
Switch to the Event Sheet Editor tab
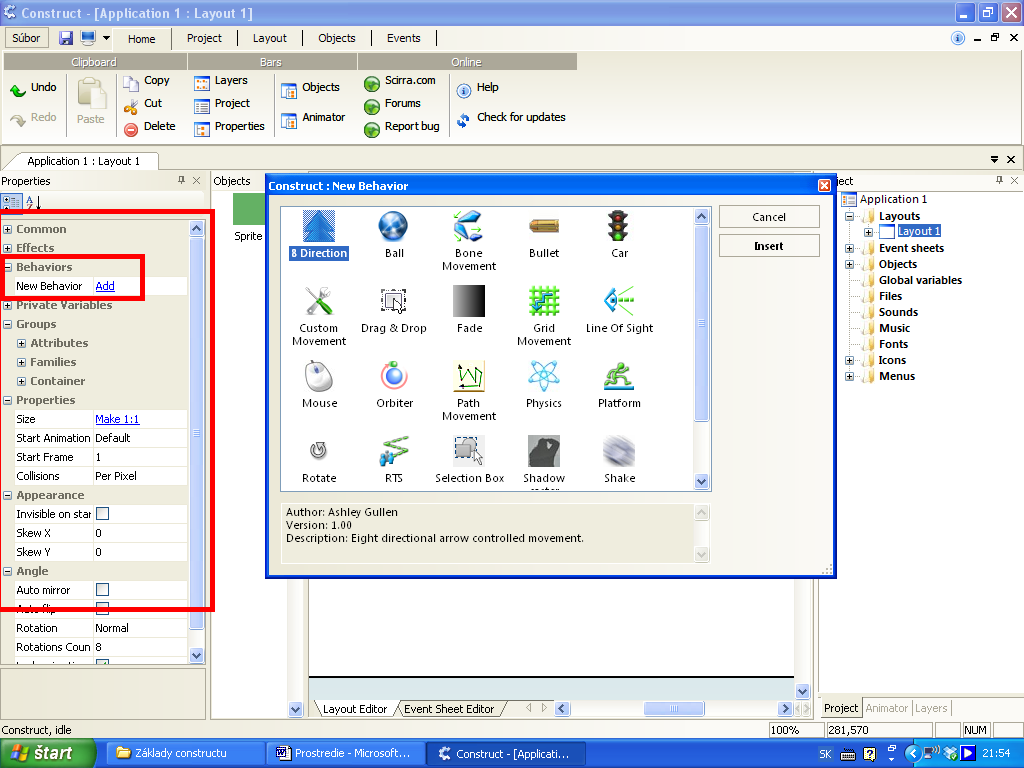(448, 709)
